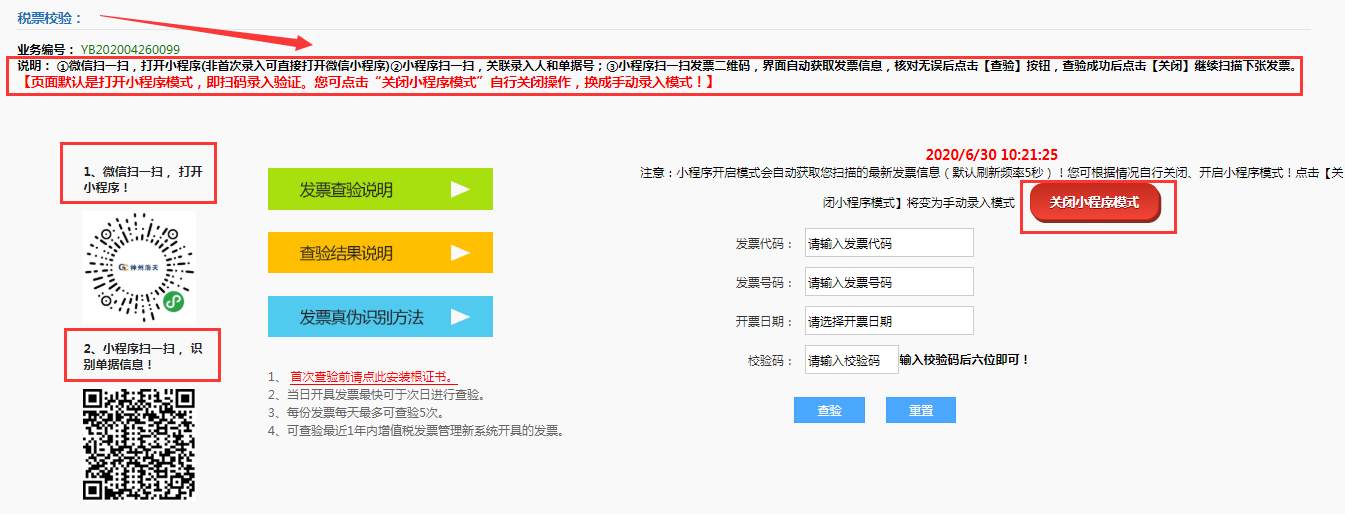Focus the 发票代码 input field
This screenshot has height=514, width=1345.
pyautogui.click(x=888, y=243)
